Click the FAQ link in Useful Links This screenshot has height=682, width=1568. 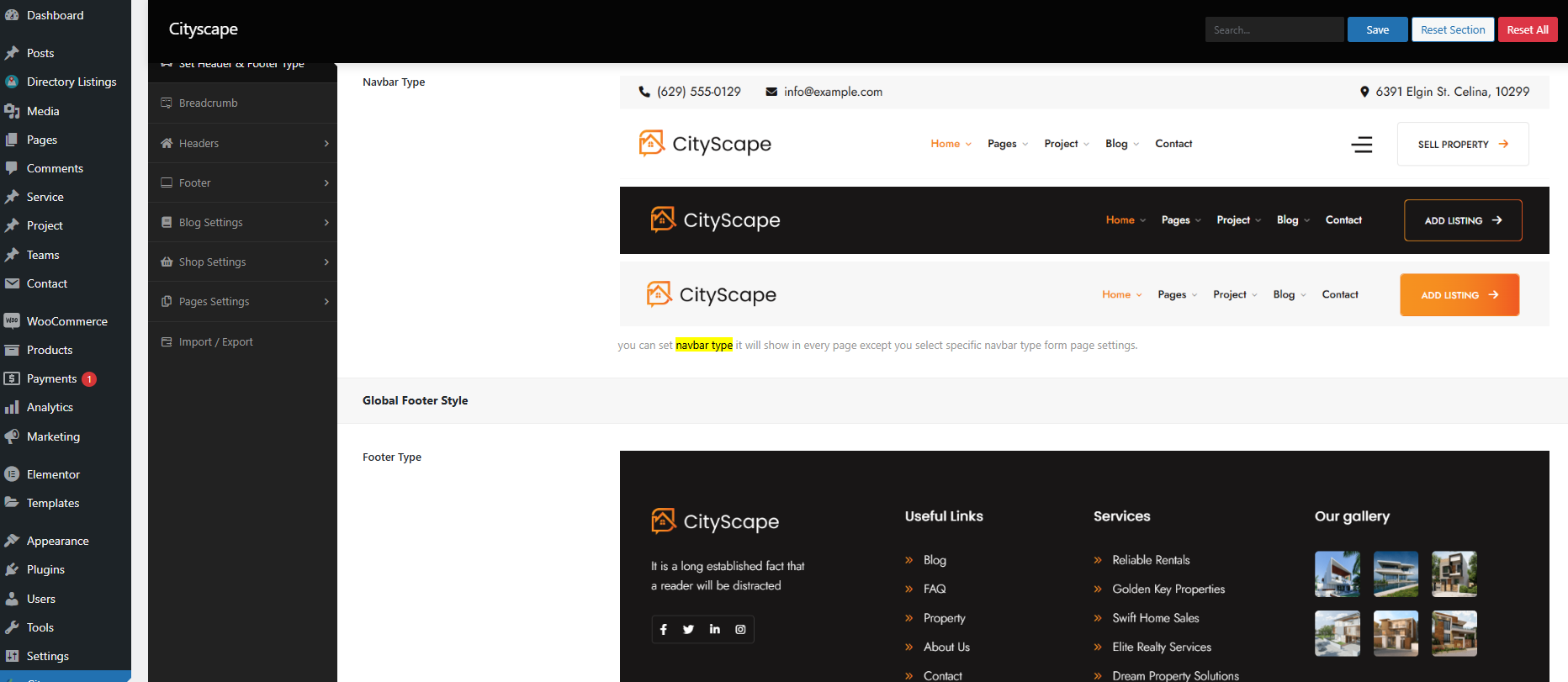pyautogui.click(x=935, y=589)
